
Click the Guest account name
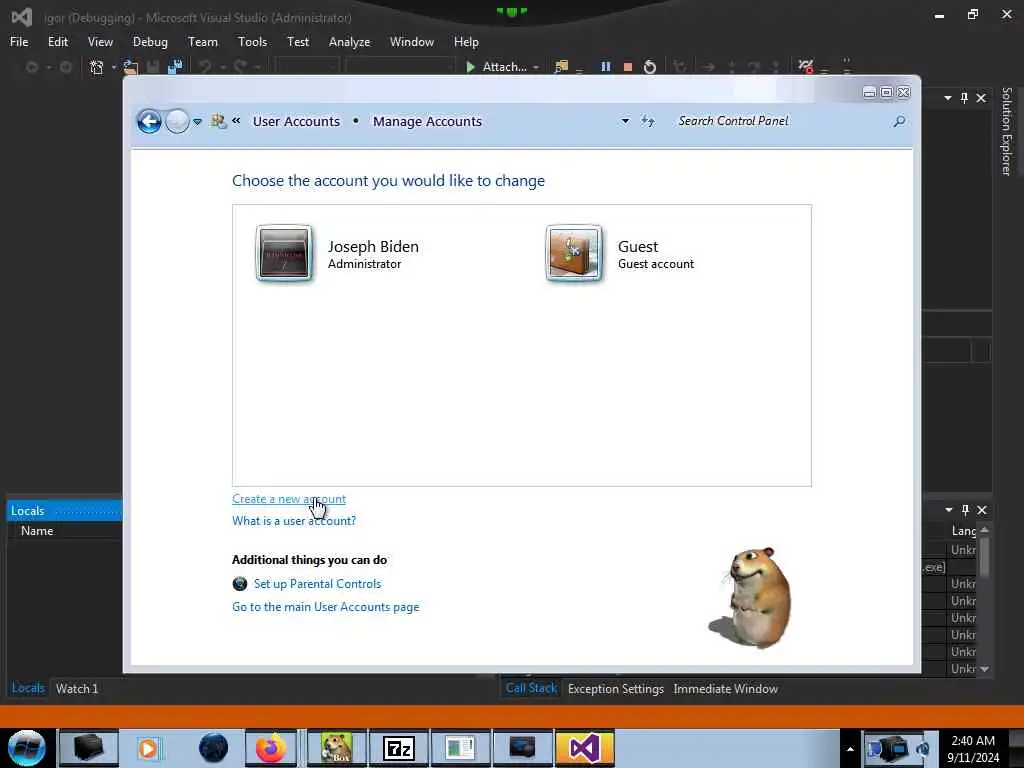tap(638, 246)
